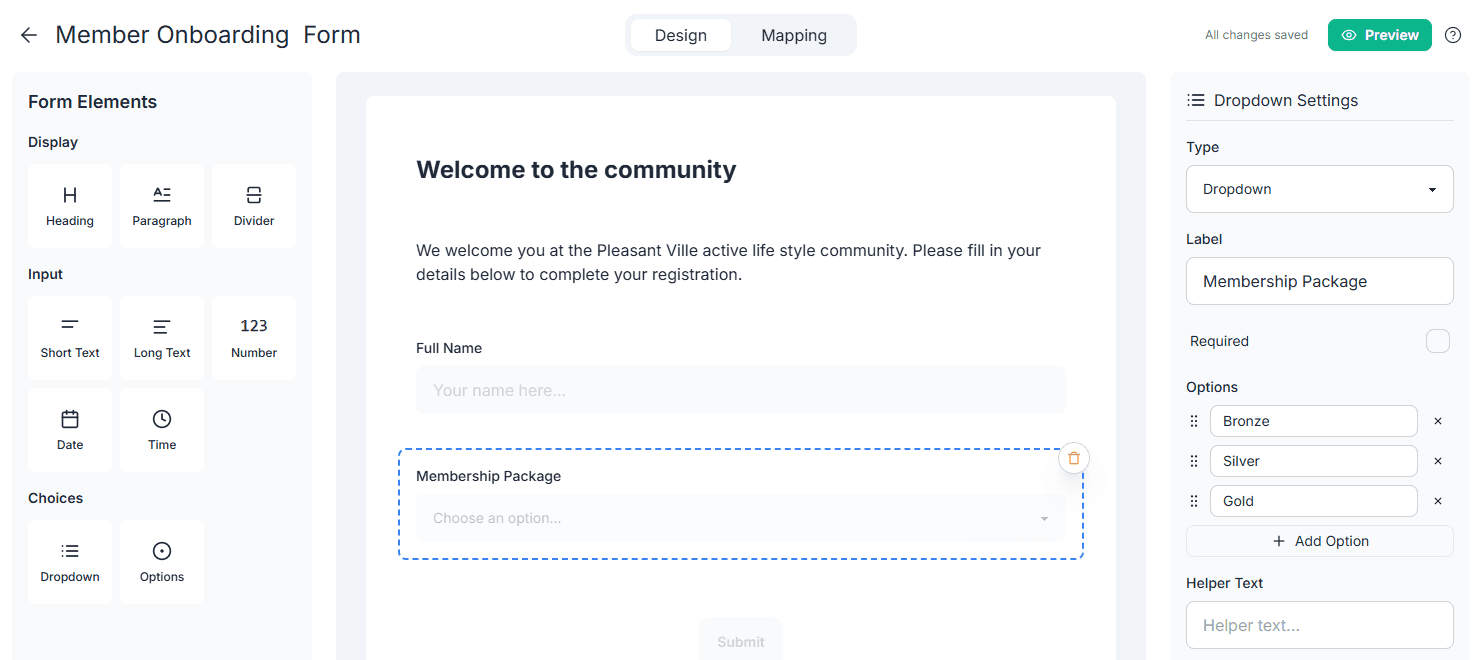Open the Type dropdown in Dropdown Settings

point(1319,189)
